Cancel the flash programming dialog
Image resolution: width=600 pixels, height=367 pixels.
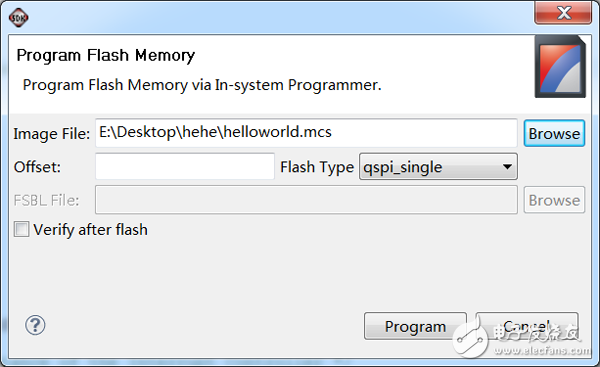click(x=527, y=326)
